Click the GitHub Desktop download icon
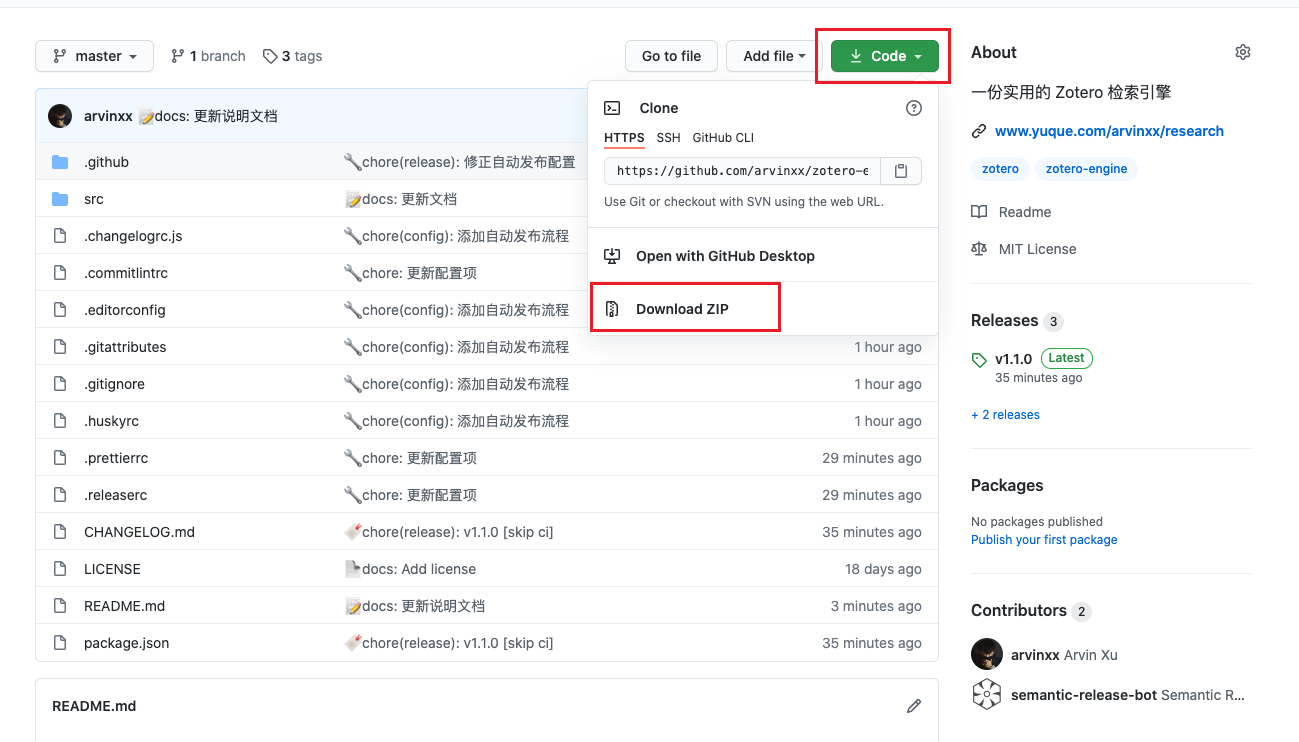This screenshot has width=1299, height=742. [612, 256]
